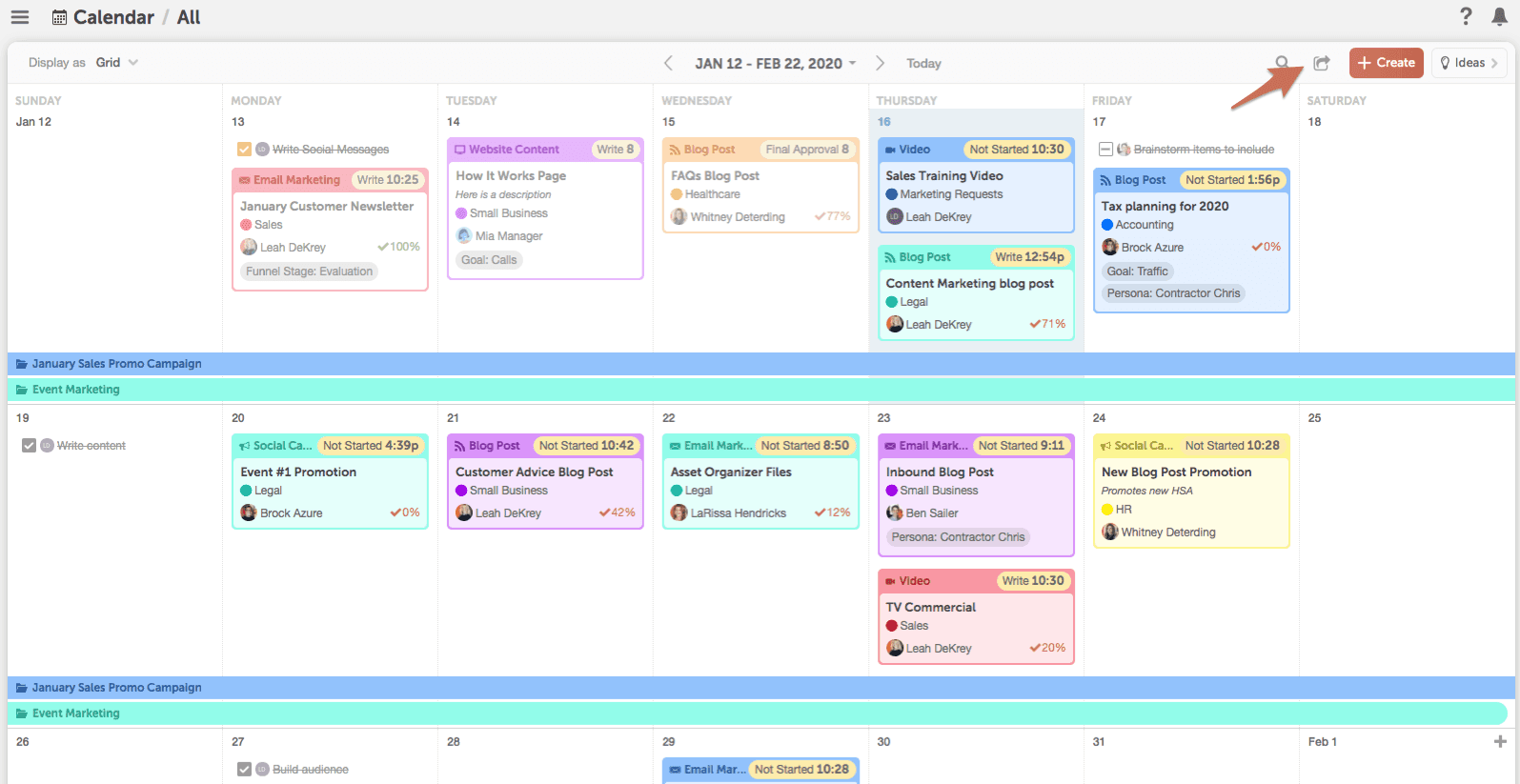Click red Sales color dot on TV Commercial

point(892,626)
